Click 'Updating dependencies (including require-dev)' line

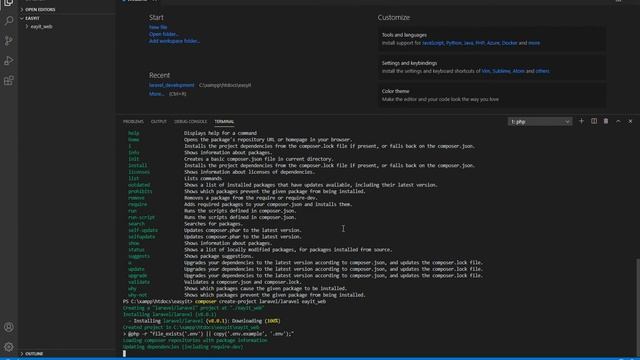pos(182,347)
